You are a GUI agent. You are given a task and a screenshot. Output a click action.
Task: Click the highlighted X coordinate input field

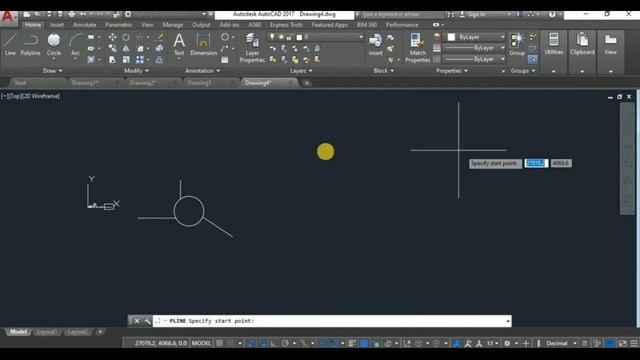tap(536, 163)
